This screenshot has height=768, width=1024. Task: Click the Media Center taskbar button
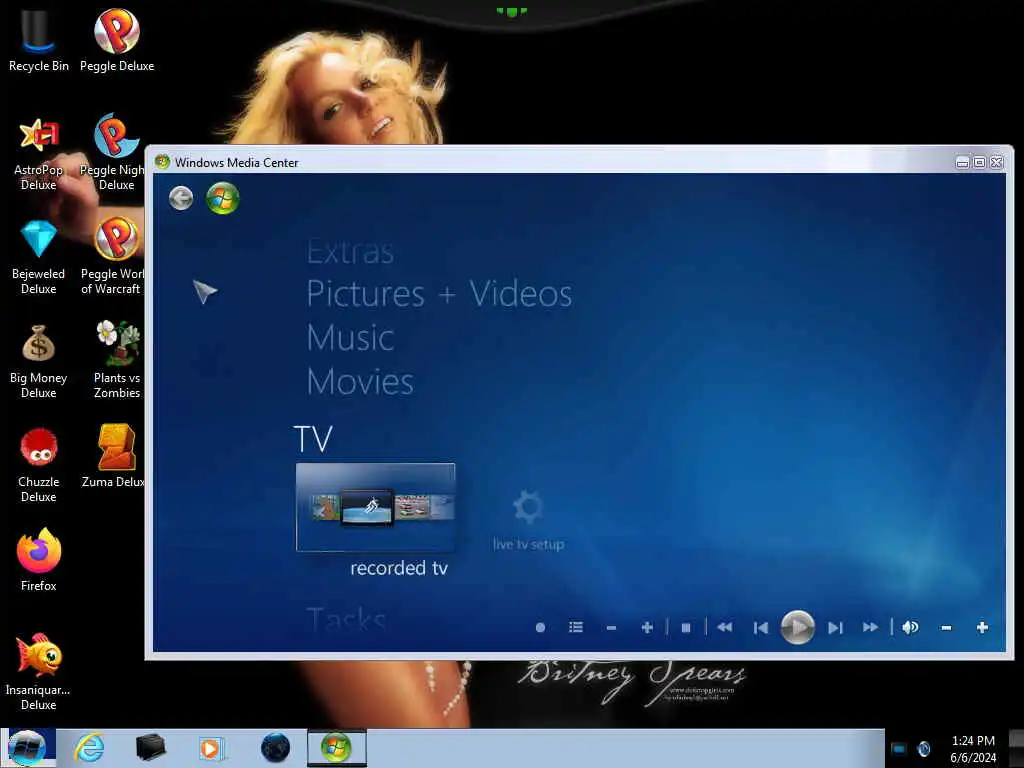pyautogui.click(x=336, y=748)
